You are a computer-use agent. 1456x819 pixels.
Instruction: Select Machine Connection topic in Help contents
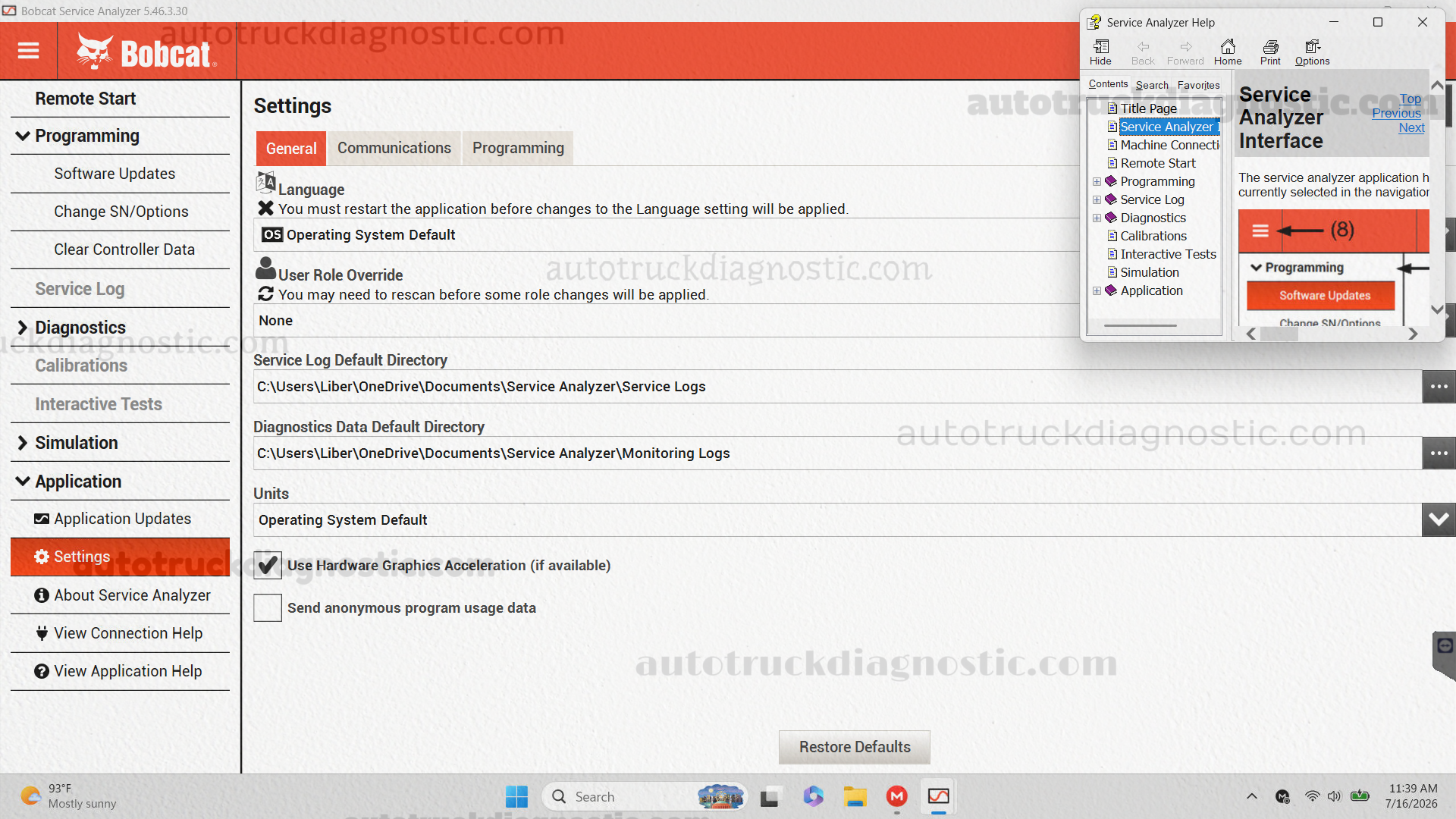click(x=1169, y=145)
